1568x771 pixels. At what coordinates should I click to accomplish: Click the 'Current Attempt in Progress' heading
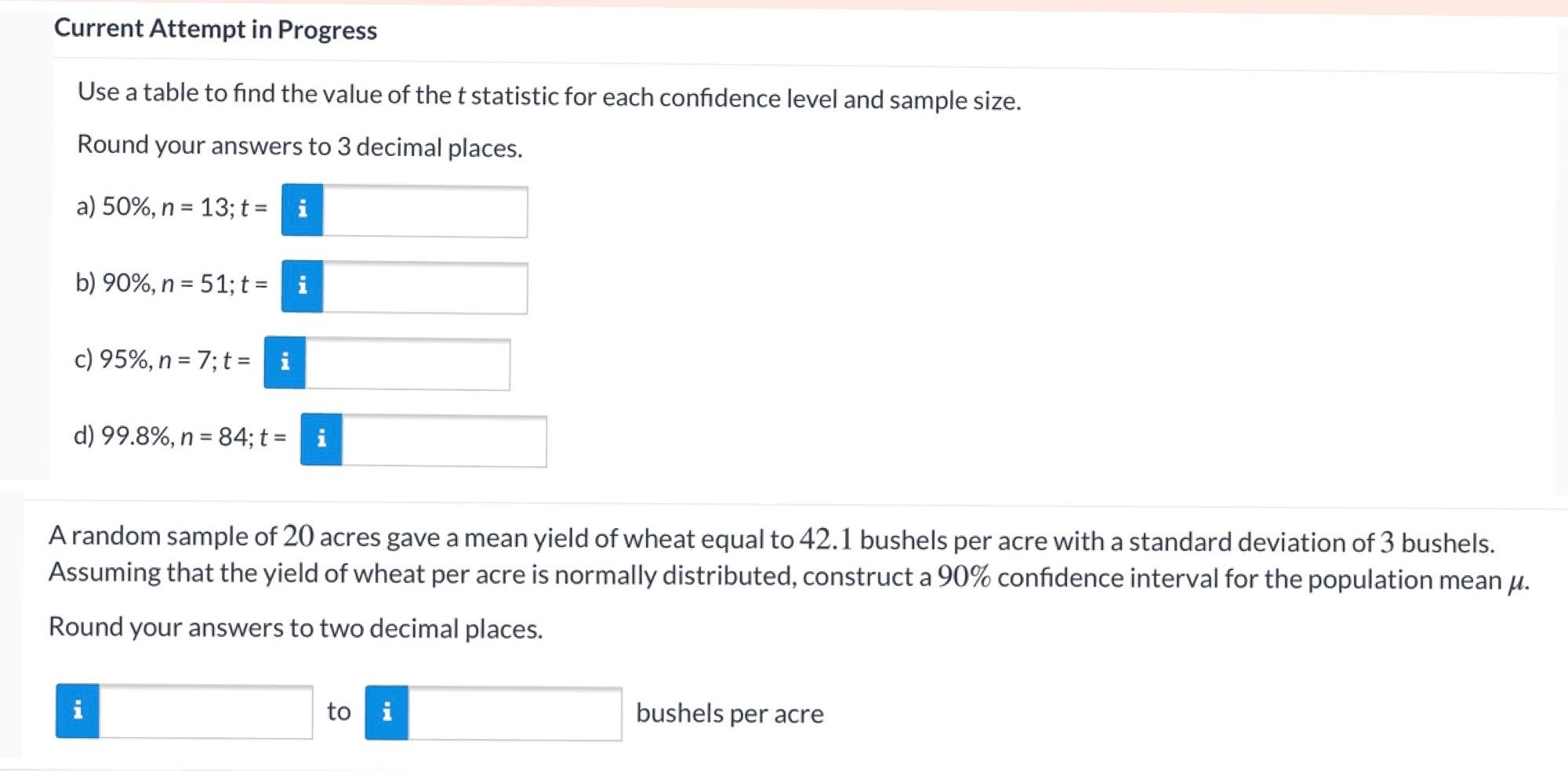[216, 29]
